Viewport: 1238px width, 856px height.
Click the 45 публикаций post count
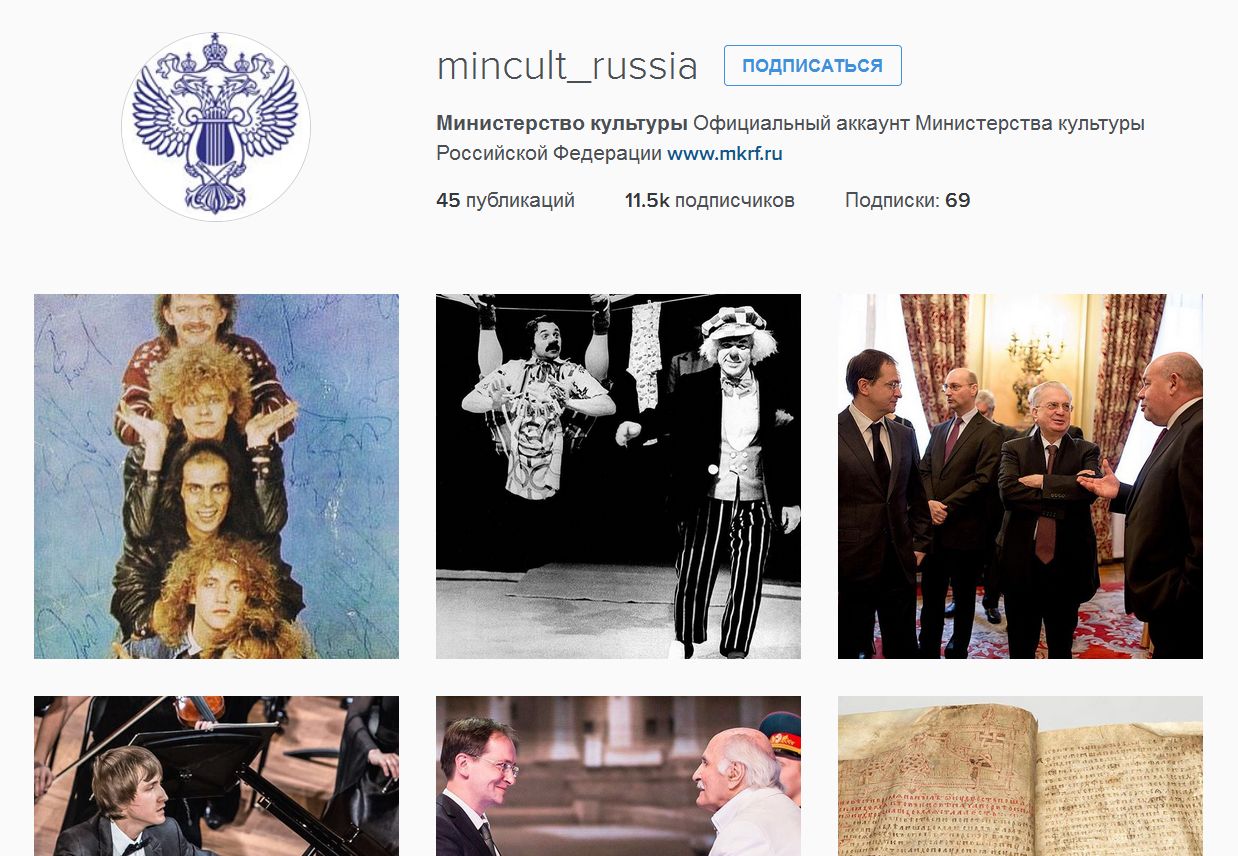[x=505, y=200]
